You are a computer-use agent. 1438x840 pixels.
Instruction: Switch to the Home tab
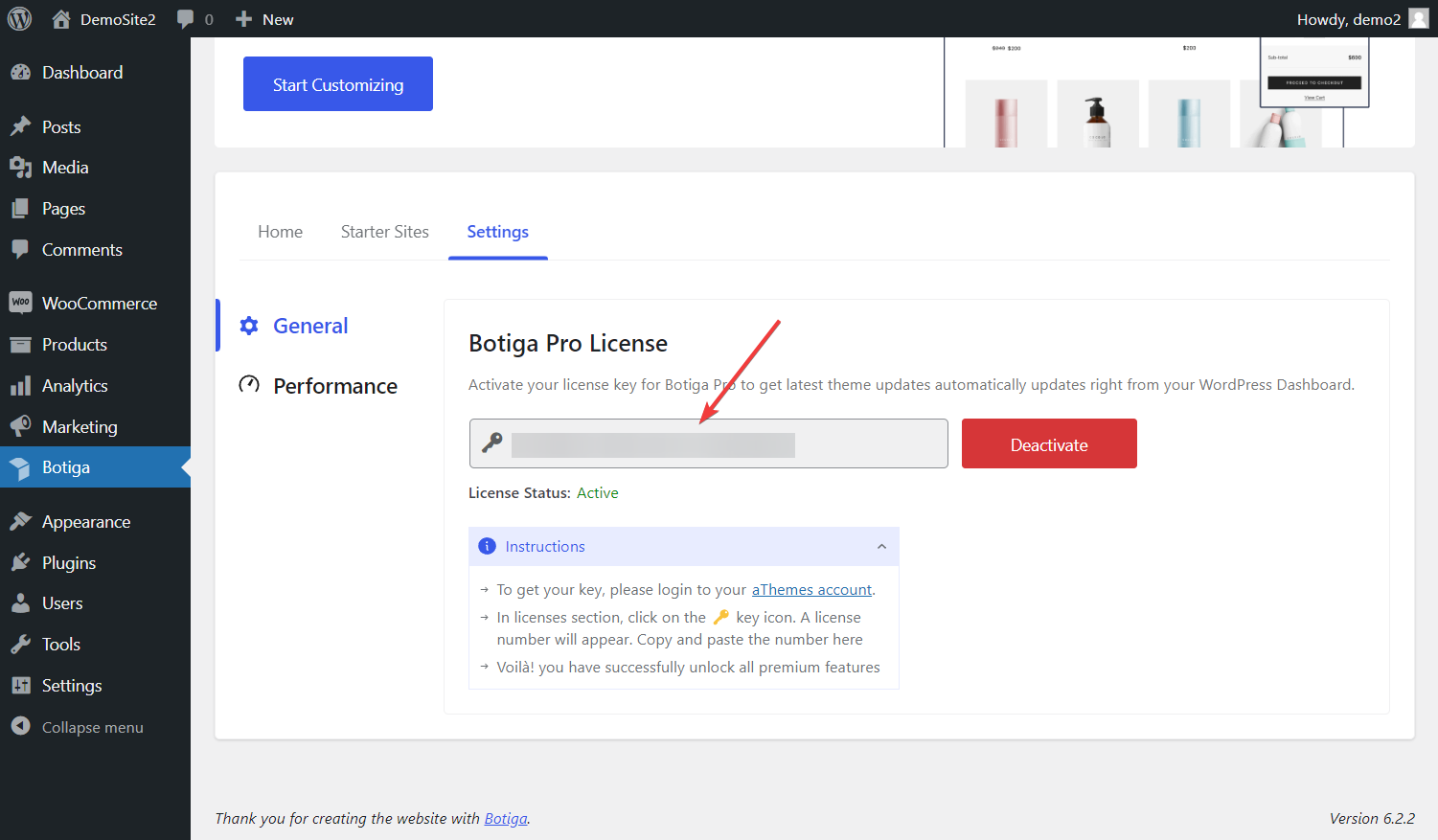pos(280,232)
